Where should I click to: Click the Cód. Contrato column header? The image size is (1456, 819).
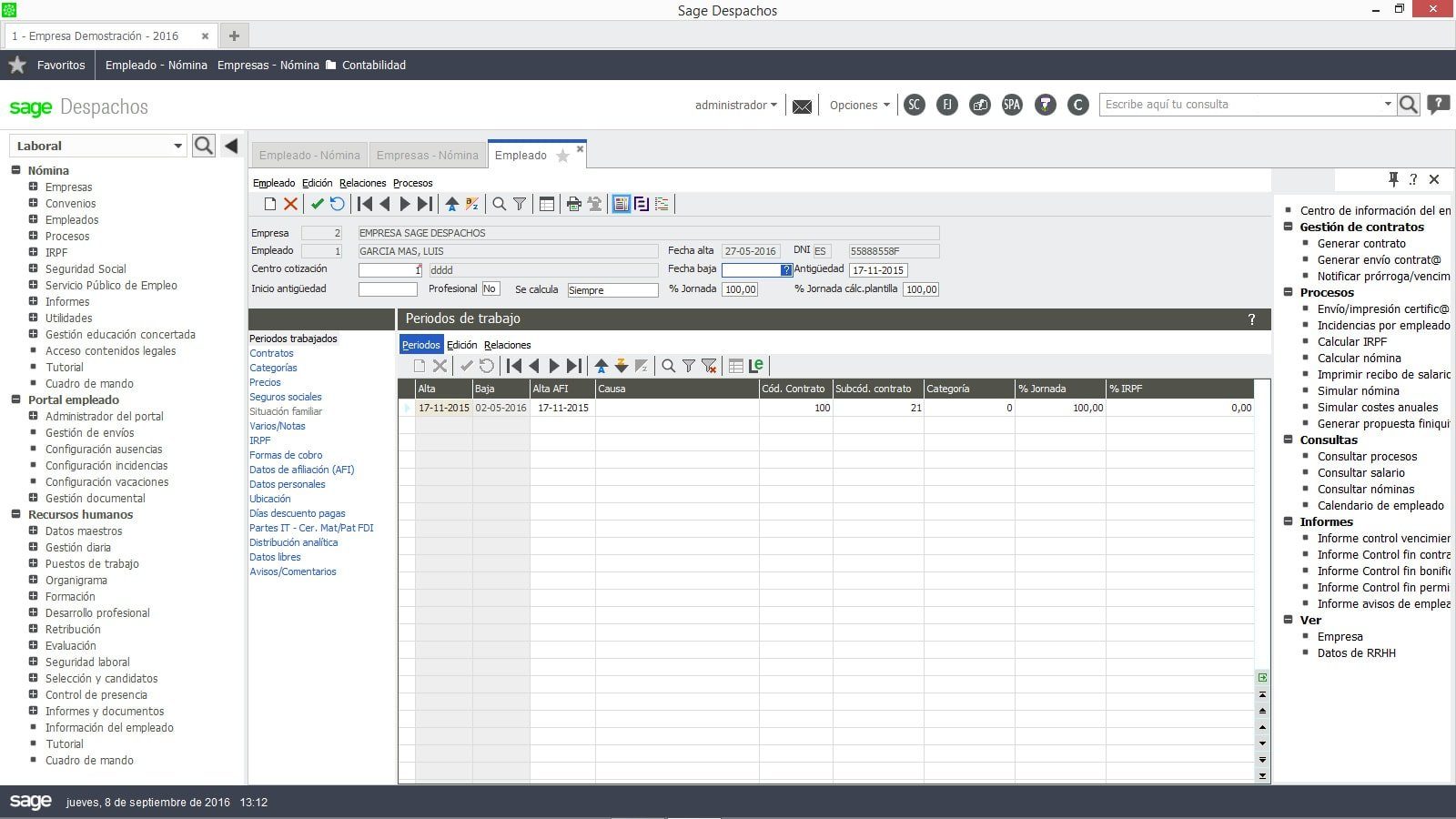795,389
